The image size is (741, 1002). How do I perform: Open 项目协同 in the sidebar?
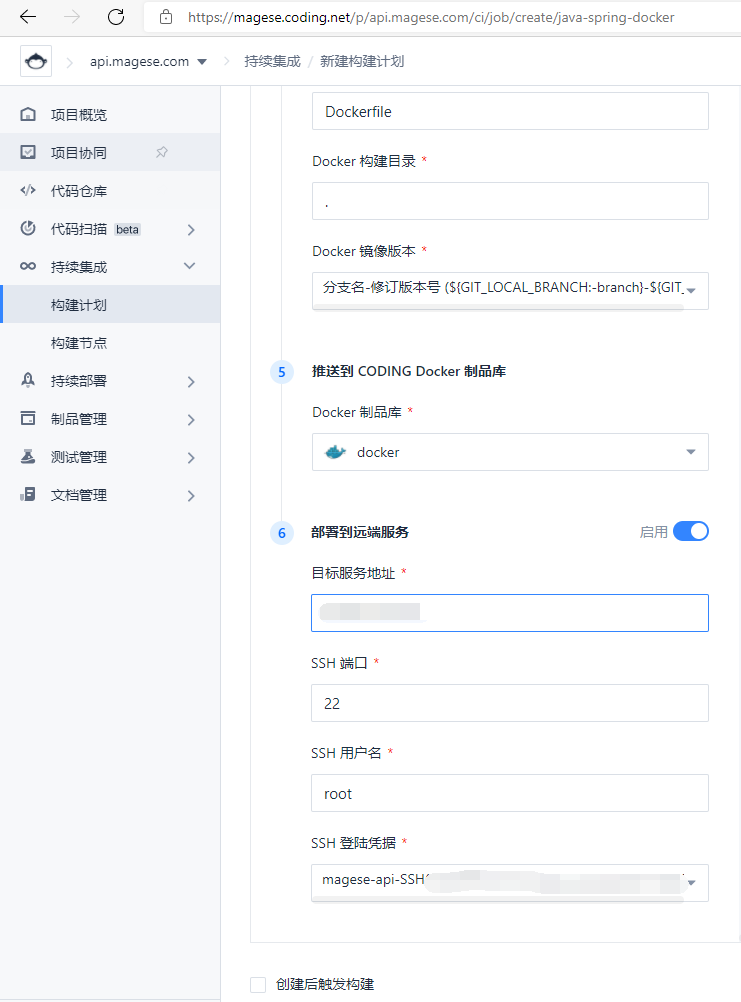[110, 152]
